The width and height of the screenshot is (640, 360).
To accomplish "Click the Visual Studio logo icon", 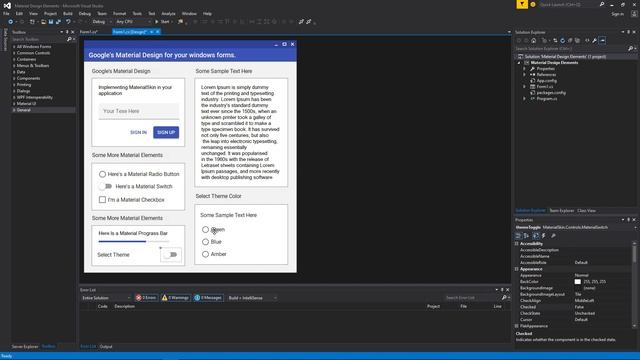I will coord(7,6).
